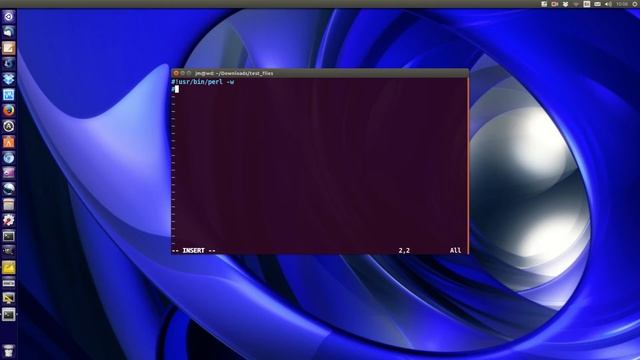Open Firefox web browser from launcher

(9, 110)
